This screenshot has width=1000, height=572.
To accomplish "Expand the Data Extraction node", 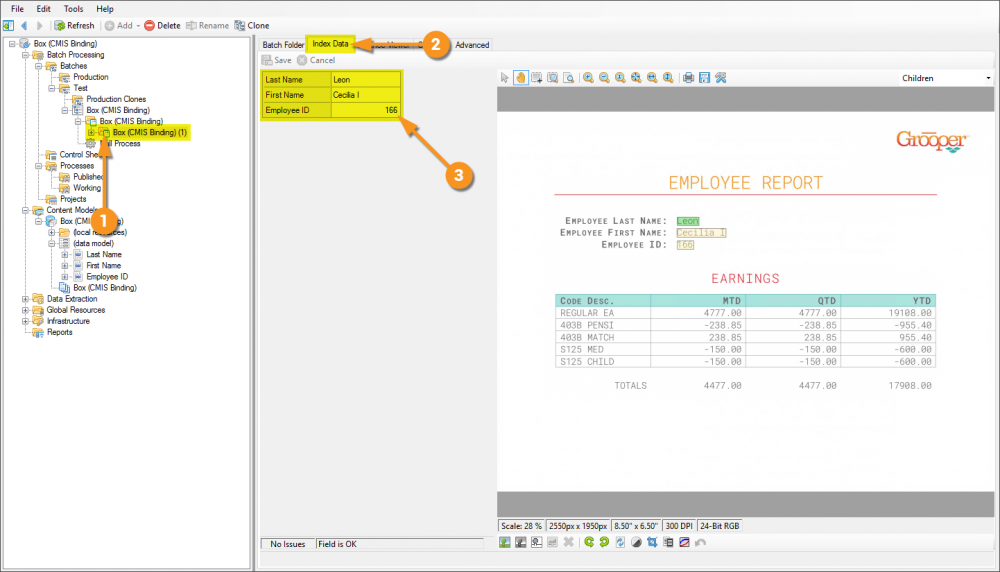I will pyautogui.click(x=25, y=299).
